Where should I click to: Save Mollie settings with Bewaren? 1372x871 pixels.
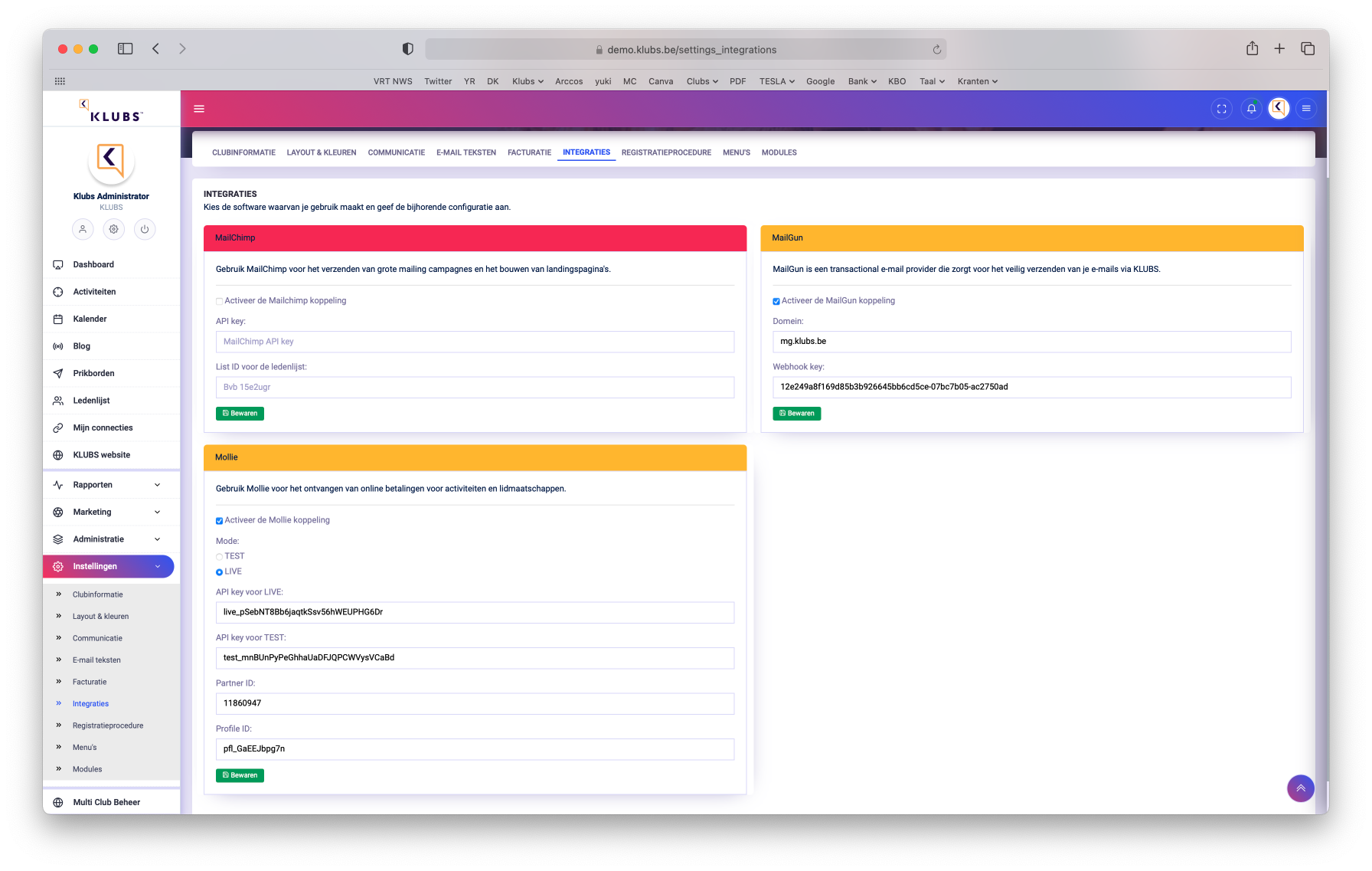(x=240, y=776)
